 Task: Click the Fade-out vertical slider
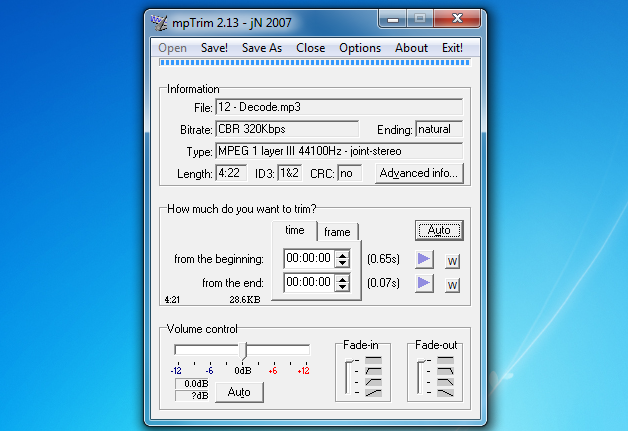tap(420, 377)
